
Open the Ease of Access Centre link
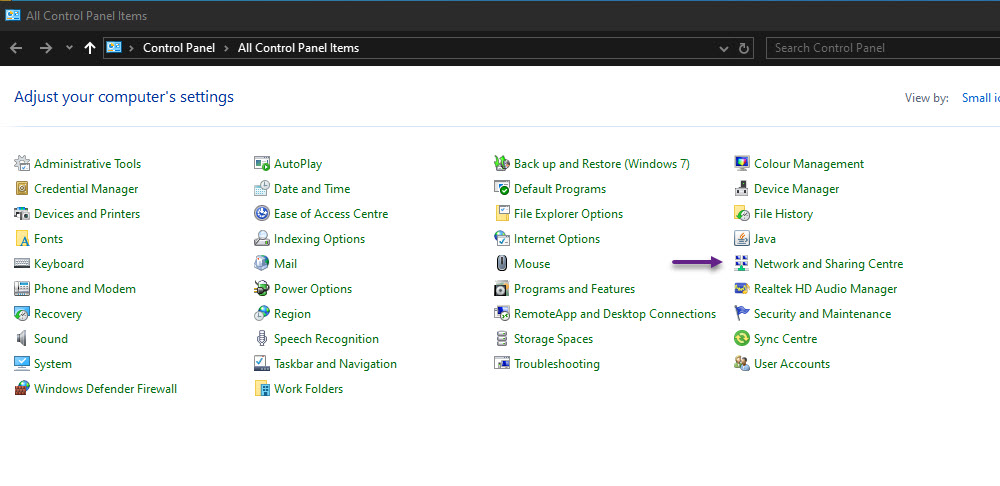(331, 214)
